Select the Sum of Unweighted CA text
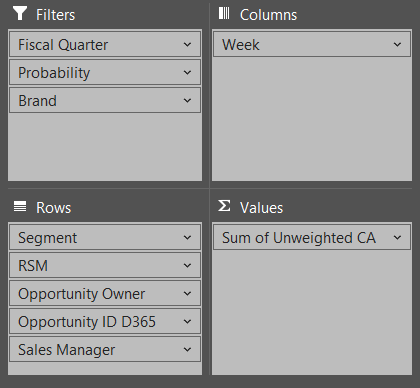The width and height of the screenshot is (420, 388). [299, 238]
